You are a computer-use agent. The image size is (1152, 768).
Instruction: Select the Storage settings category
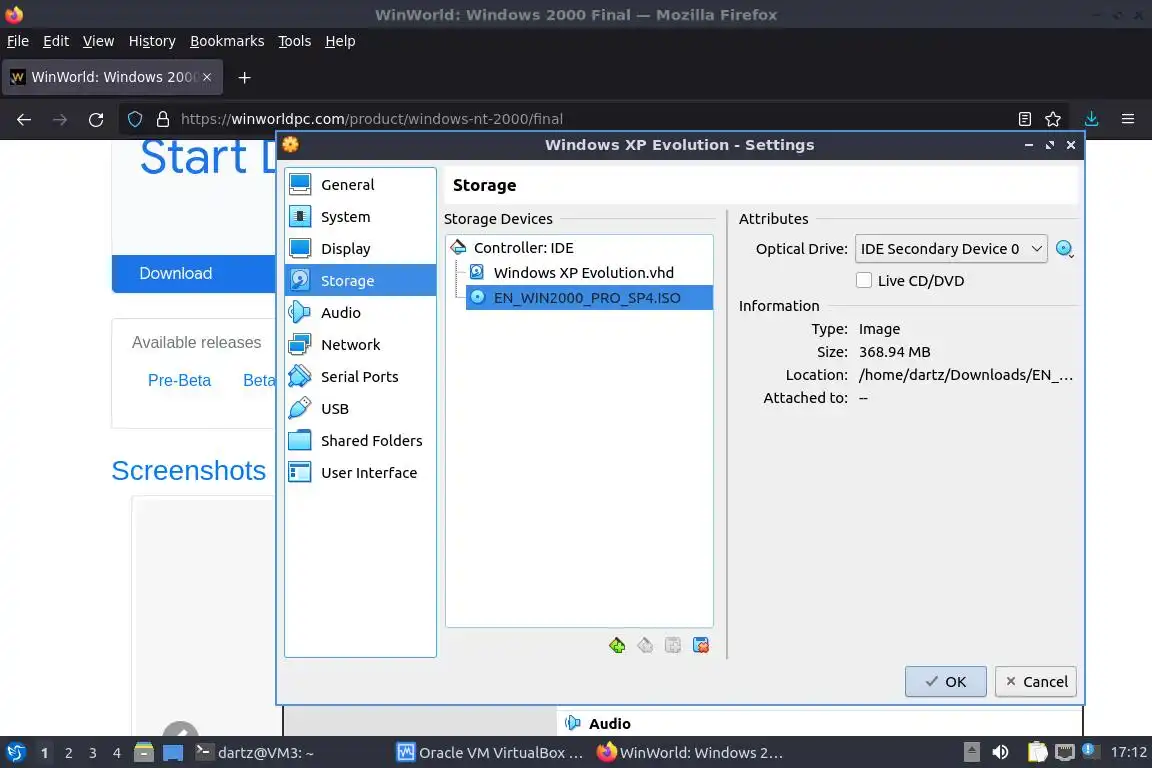(x=360, y=281)
